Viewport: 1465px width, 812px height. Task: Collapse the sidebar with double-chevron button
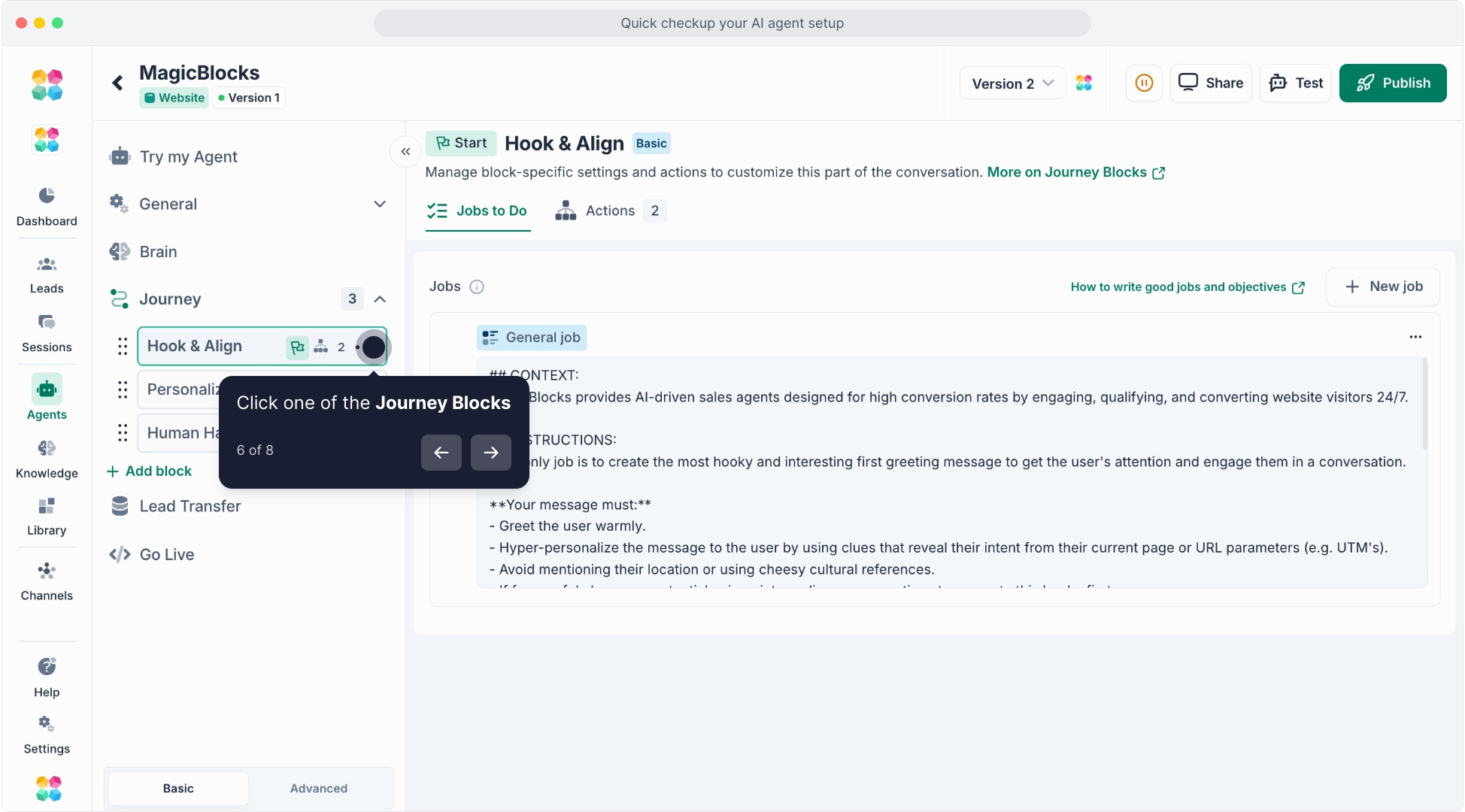[405, 152]
